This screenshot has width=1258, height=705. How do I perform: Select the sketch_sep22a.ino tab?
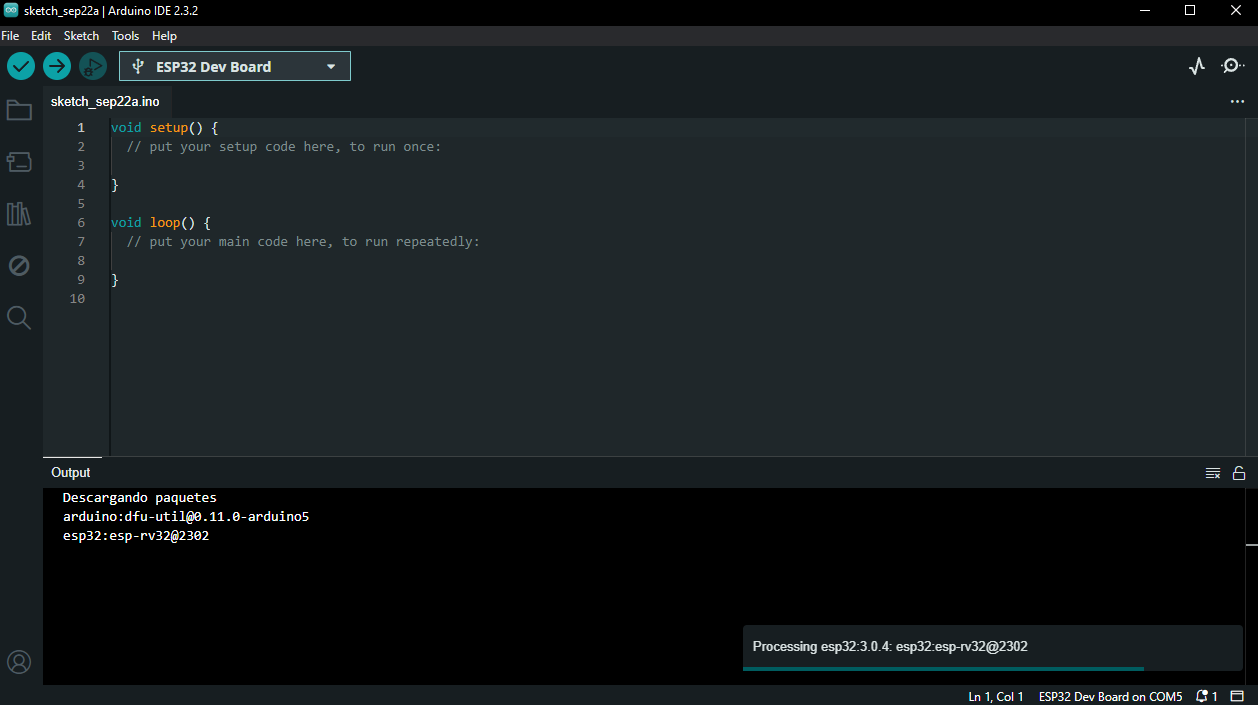[105, 102]
